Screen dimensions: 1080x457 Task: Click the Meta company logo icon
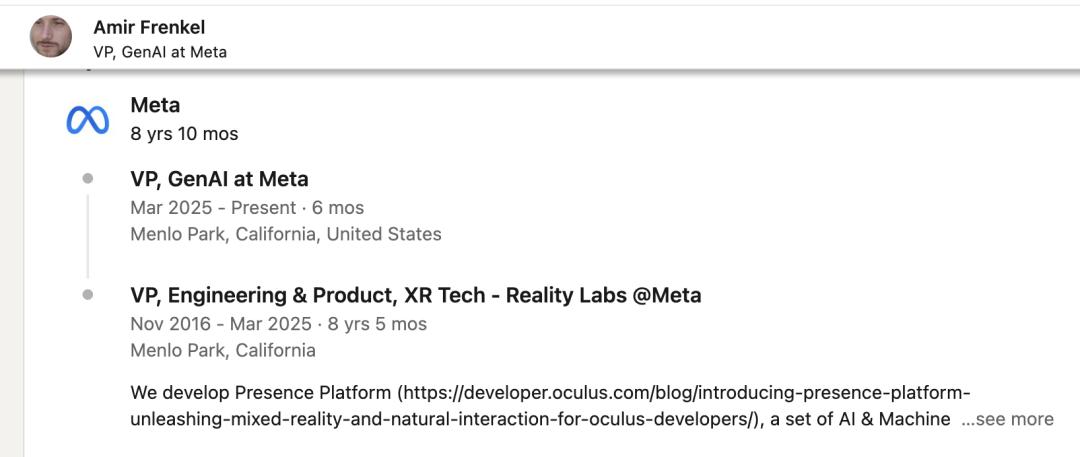point(87,120)
